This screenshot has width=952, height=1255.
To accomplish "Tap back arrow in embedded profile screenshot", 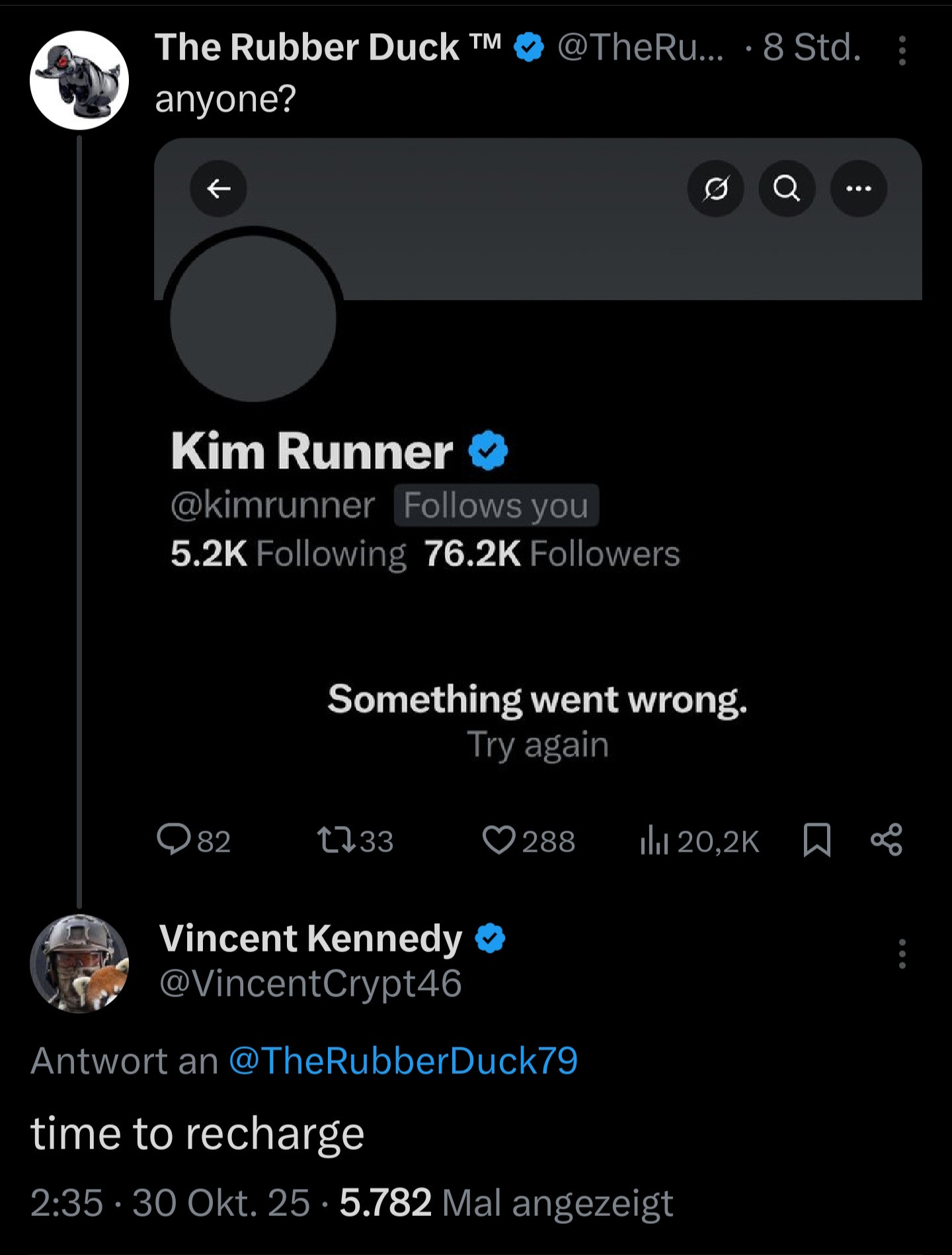I will (x=219, y=189).
